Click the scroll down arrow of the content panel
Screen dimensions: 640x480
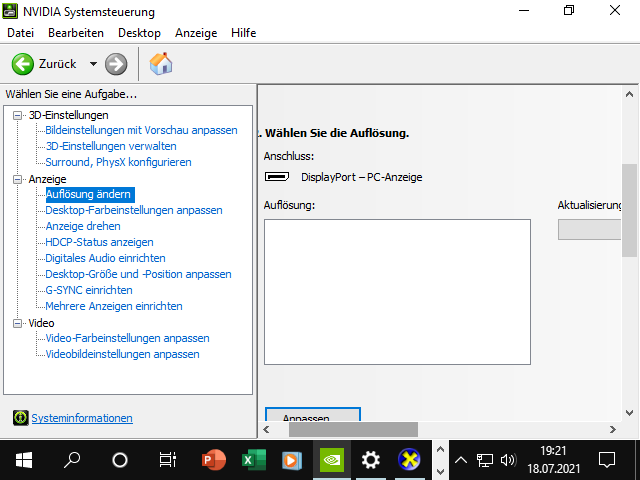tap(629, 413)
